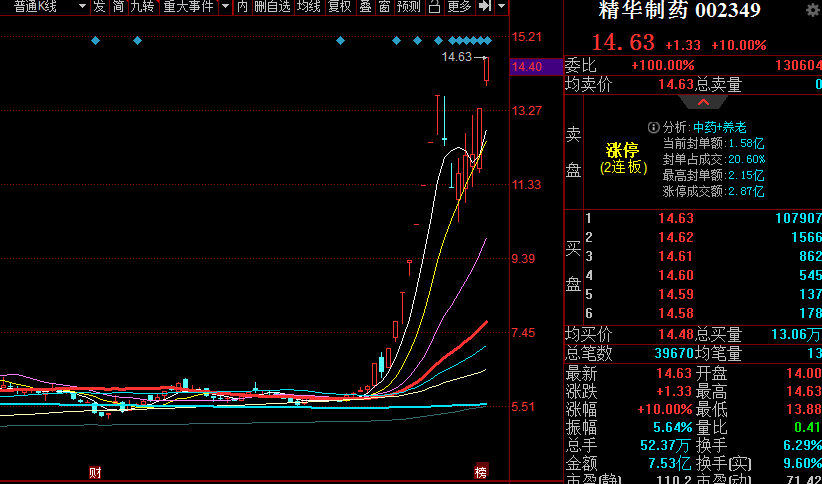Click the 榜 marker at chart bottom
Viewport: 822px width, 484px height.
481,472
